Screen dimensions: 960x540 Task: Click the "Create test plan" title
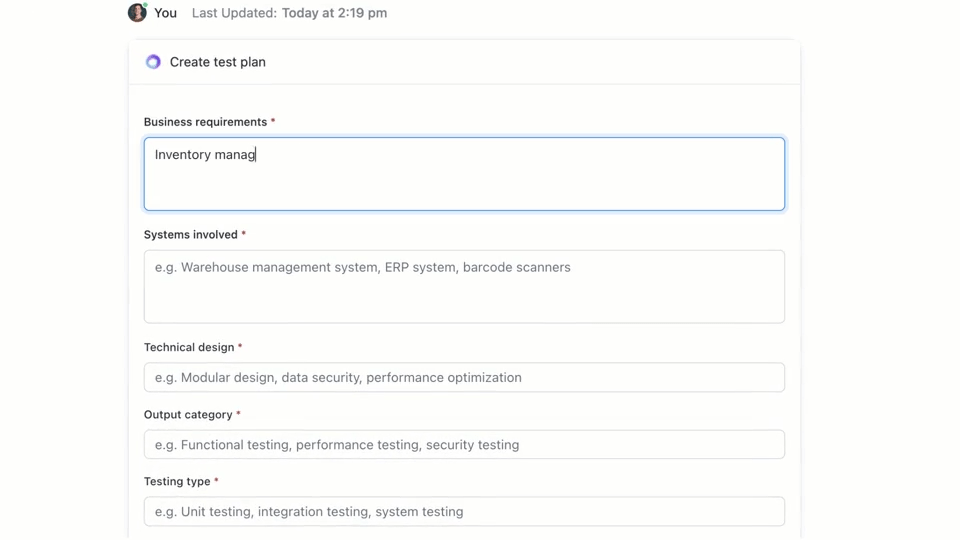tap(218, 62)
